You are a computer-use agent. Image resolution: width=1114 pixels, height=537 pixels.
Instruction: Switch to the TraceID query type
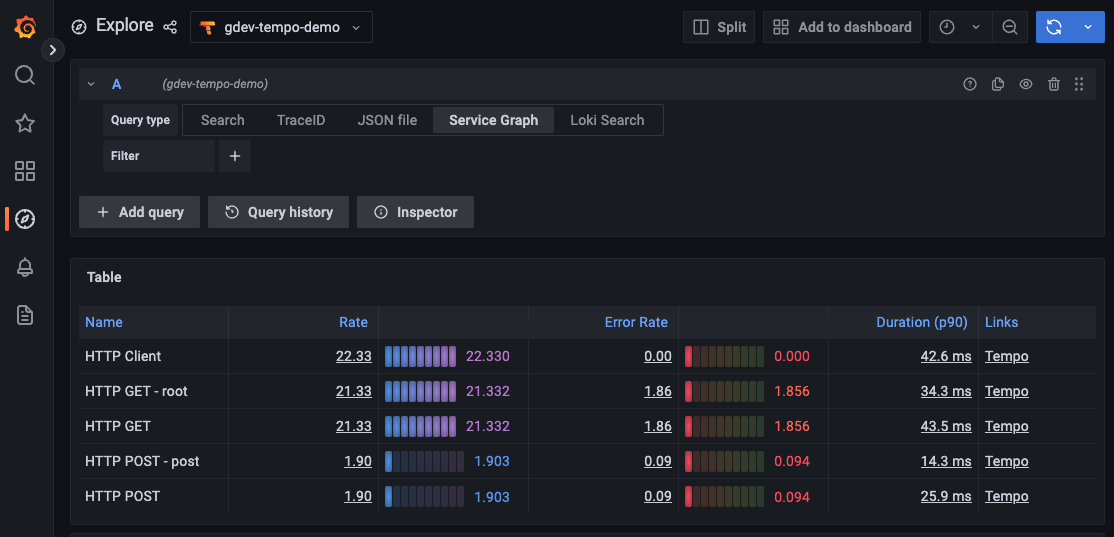tap(300, 120)
